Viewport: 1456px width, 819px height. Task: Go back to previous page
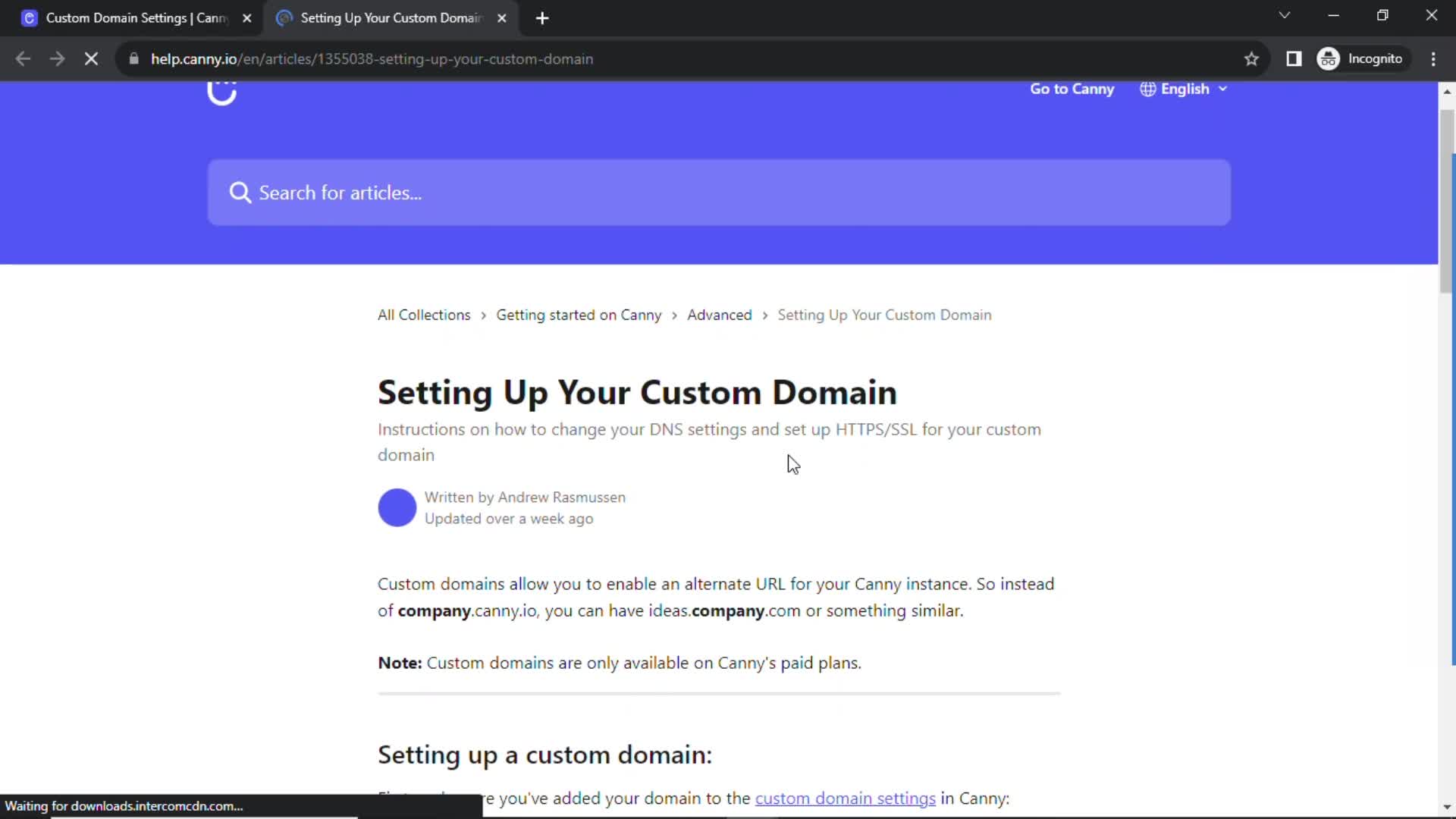pyautogui.click(x=23, y=59)
